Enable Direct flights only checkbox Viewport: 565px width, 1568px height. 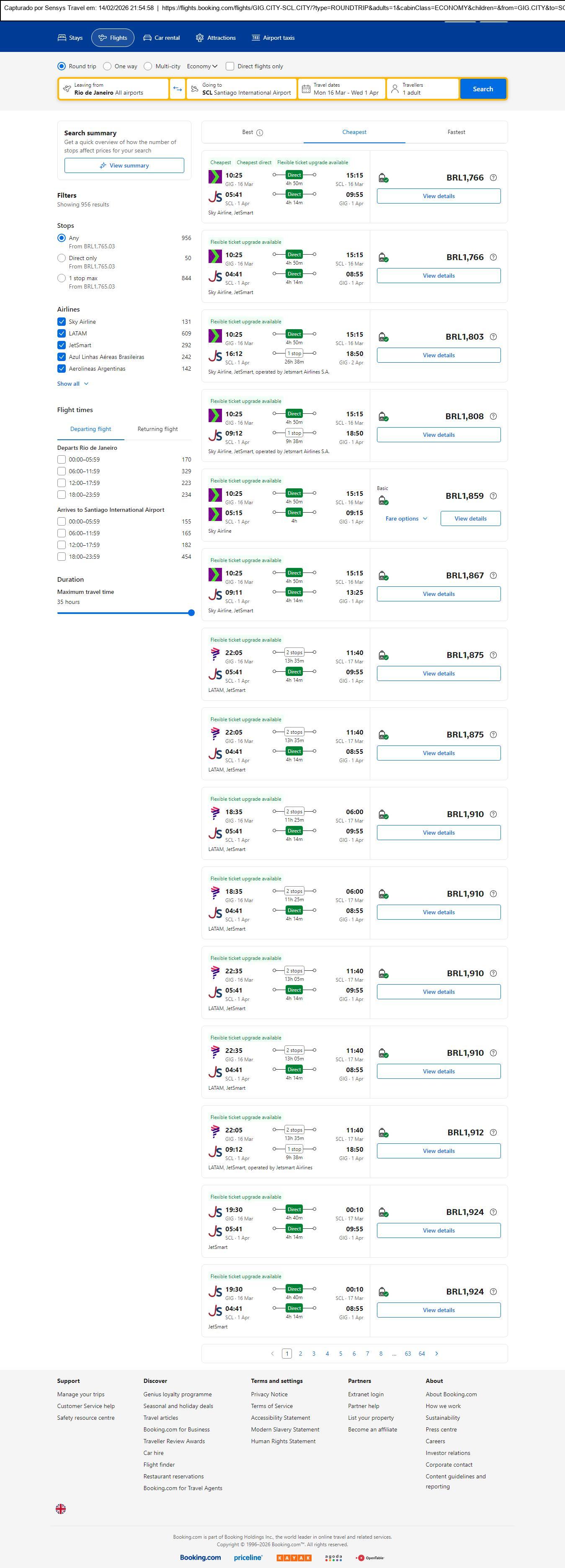pyautogui.click(x=230, y=66)
